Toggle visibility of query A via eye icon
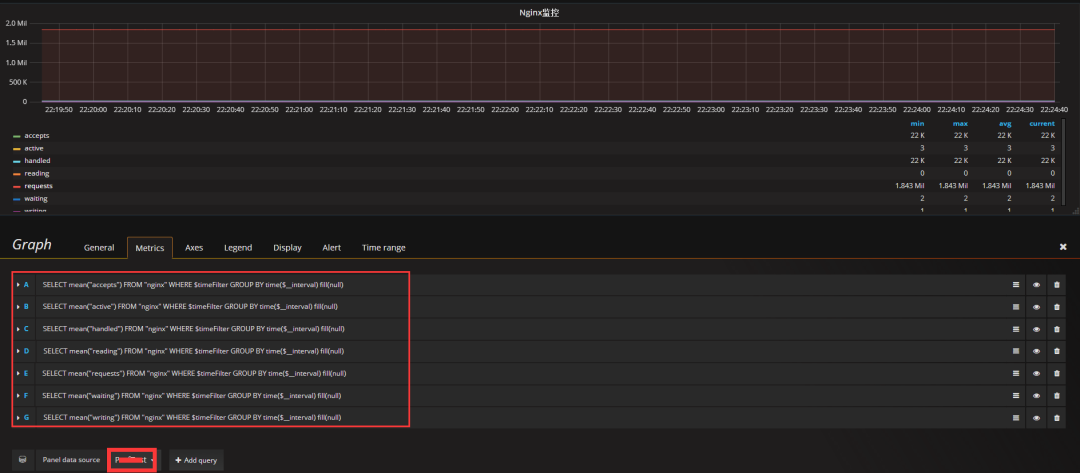Image resolution: width=1080 pixels, height=473 pixels. click(1036, 284)
